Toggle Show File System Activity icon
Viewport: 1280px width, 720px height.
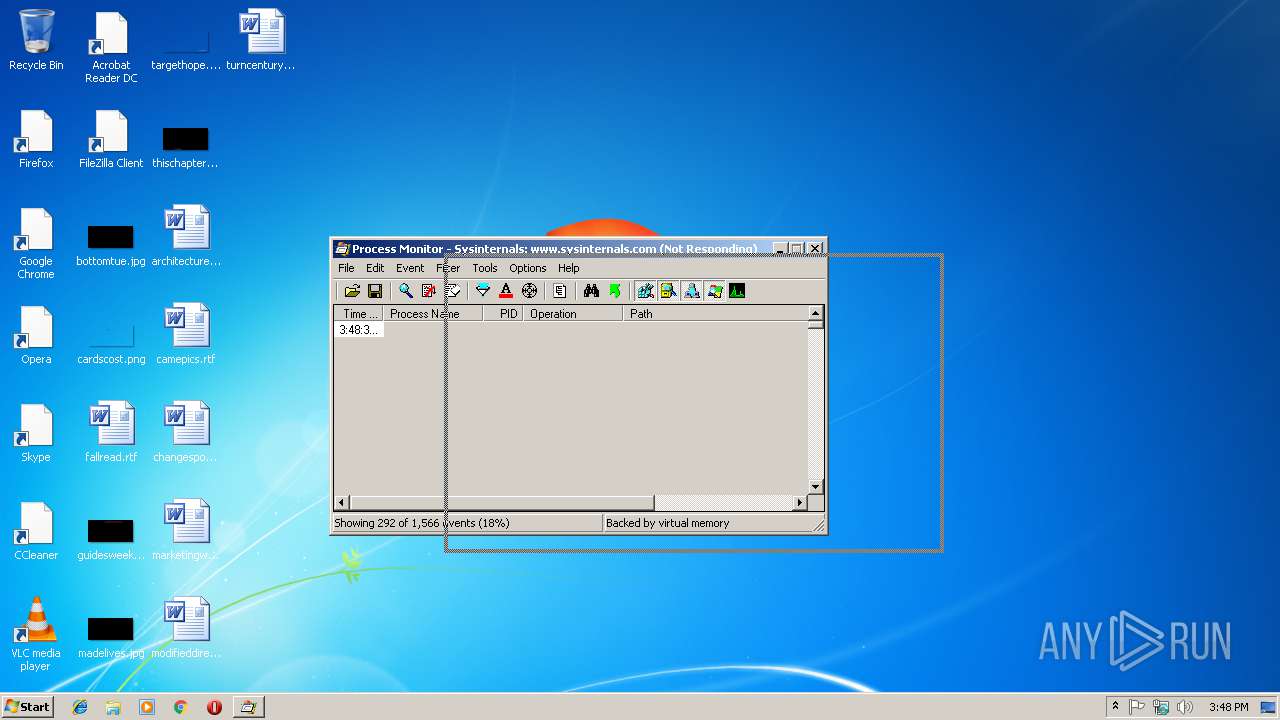[668, 291]
